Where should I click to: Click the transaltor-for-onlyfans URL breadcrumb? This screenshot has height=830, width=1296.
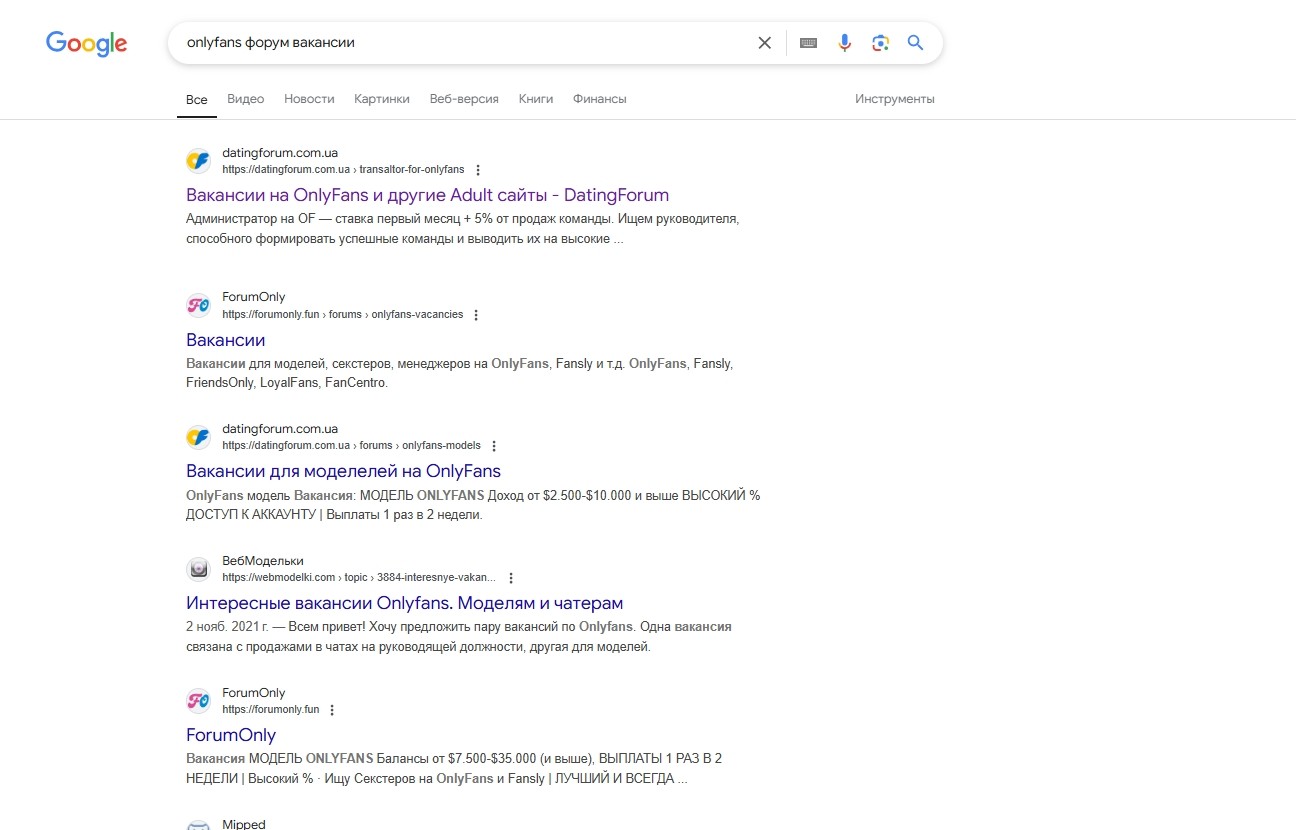coord(343,170)
